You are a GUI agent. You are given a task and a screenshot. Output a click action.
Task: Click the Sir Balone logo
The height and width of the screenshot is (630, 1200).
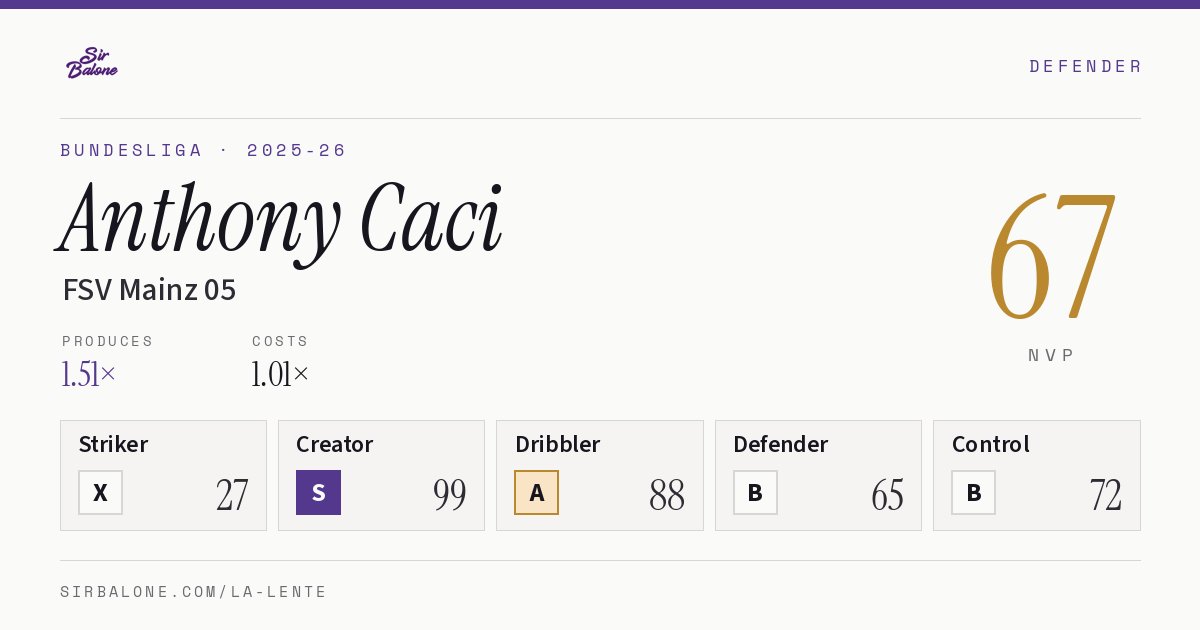(92, 63)
